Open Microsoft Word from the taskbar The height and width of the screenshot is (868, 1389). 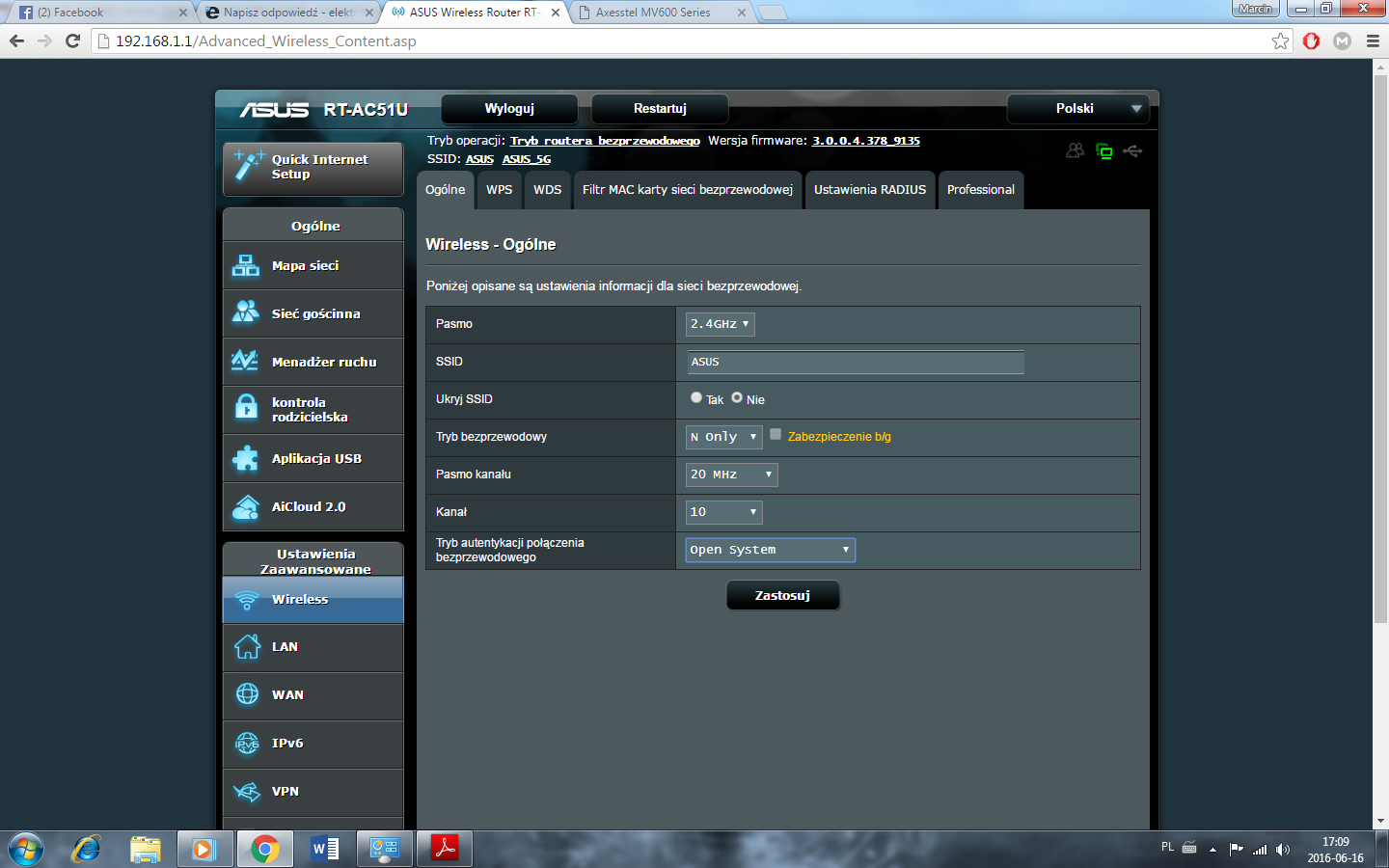(x=325, y=849)
